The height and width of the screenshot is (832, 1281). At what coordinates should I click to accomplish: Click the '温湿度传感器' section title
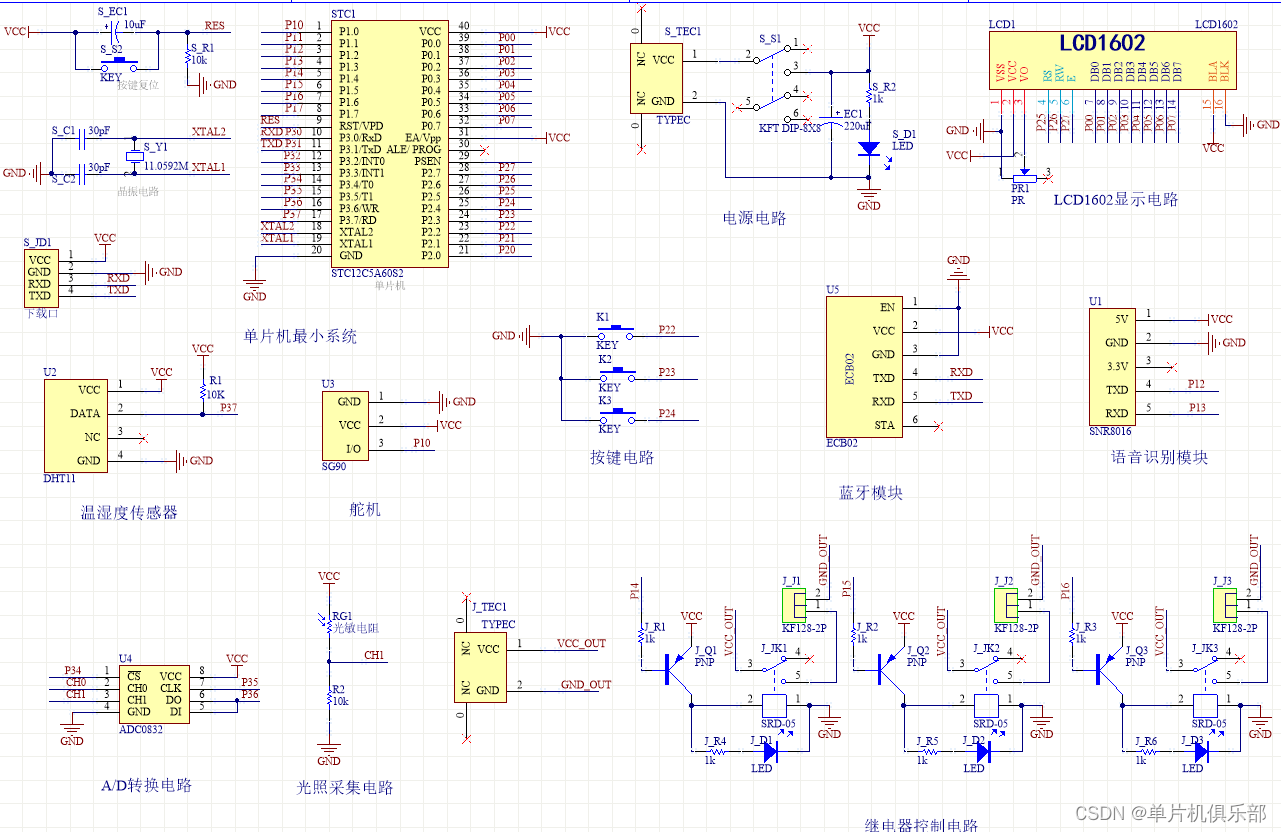tap(129, 512)
